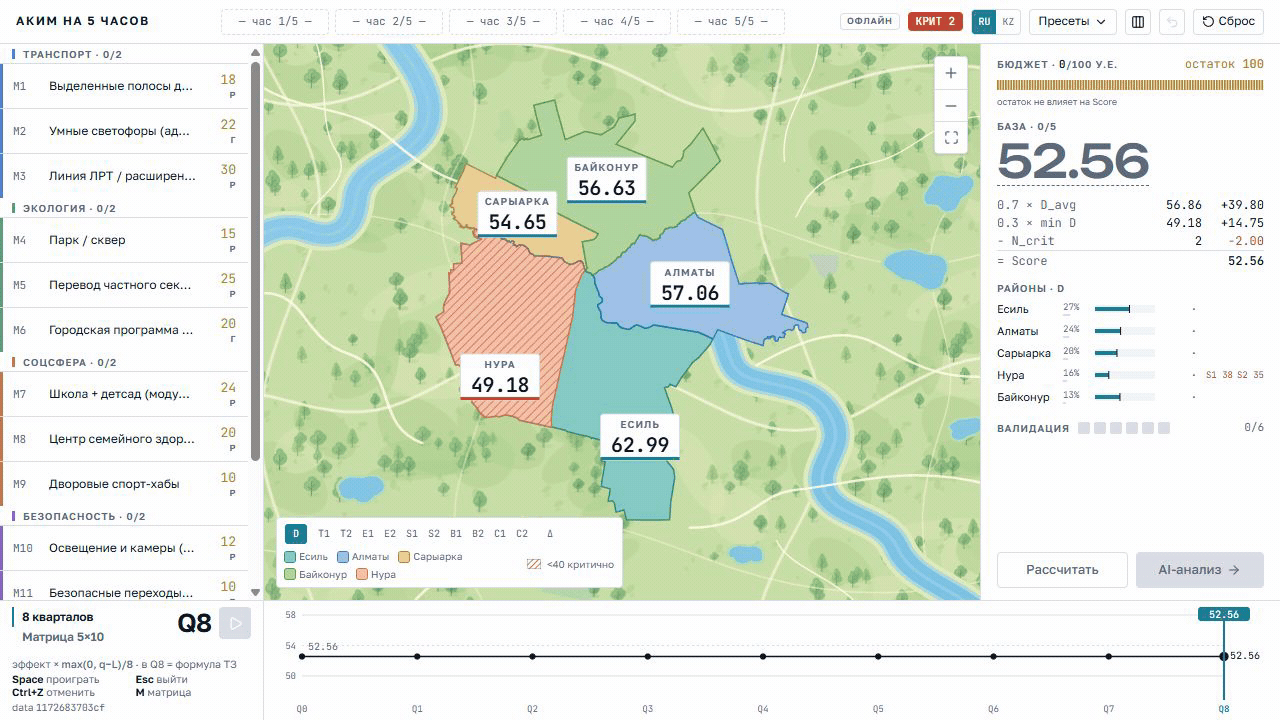Switch interface language to KZ

click(x=1008, y=21)
